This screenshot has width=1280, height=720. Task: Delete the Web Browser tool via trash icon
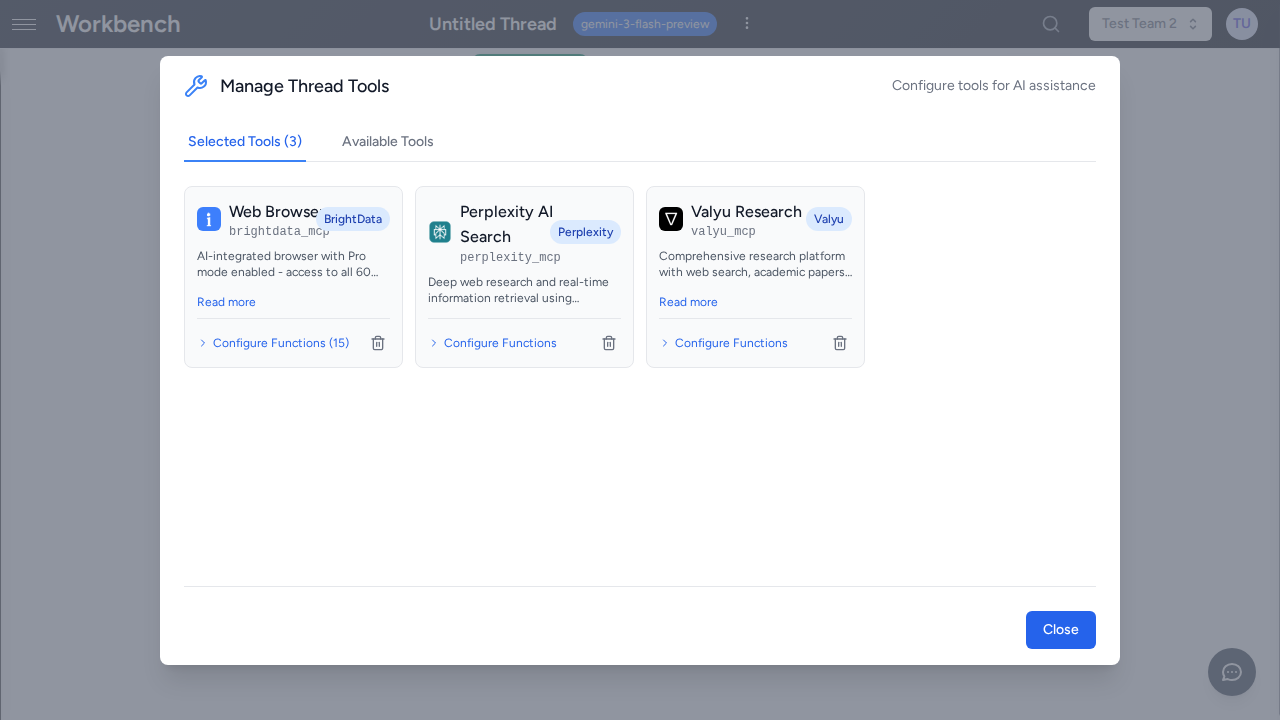pos(377,343)
